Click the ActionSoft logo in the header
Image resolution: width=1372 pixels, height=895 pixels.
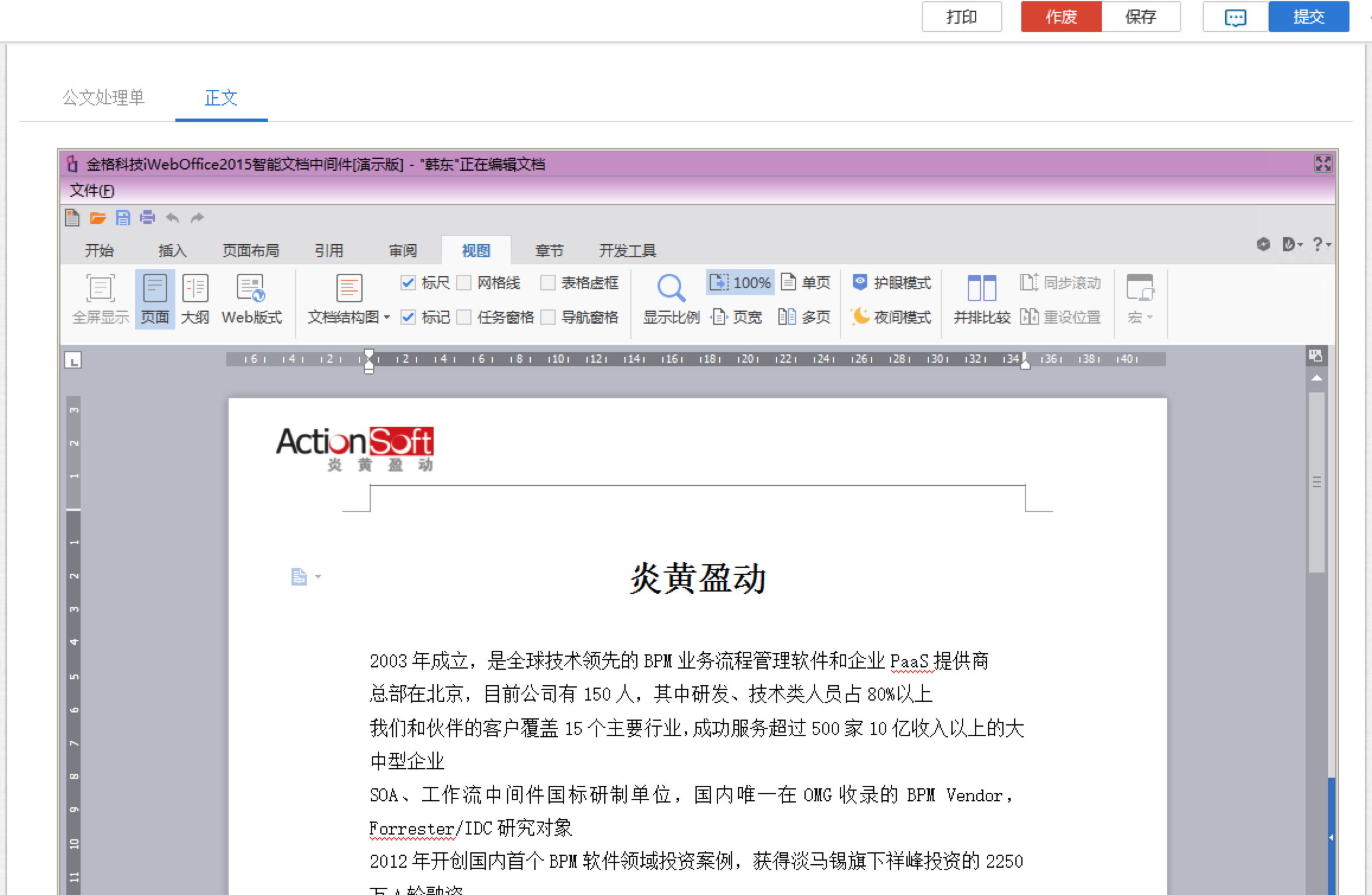(x=354, y=449)
